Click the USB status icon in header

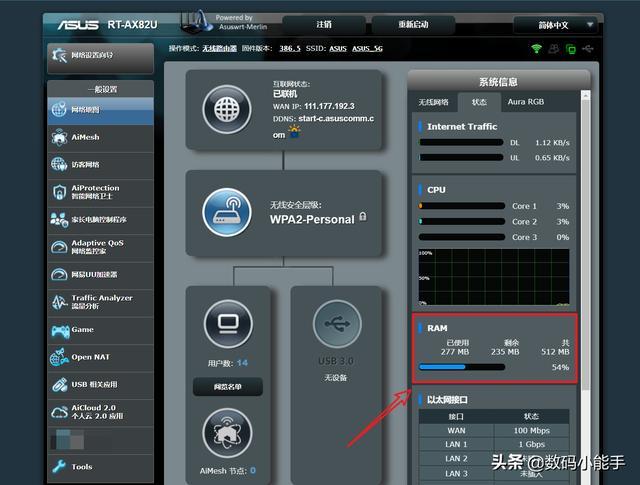click(588, 49)
